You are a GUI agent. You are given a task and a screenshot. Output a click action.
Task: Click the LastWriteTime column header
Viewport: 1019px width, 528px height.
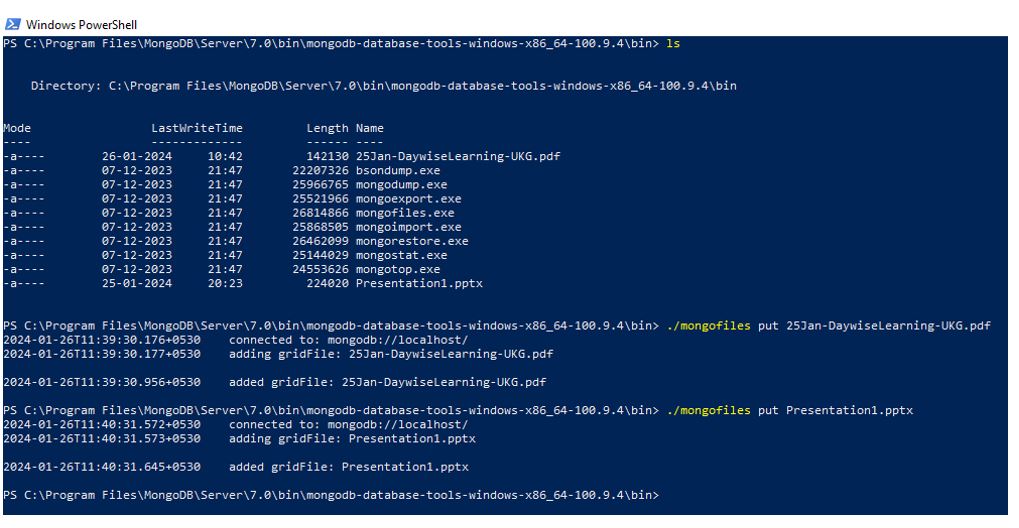click(x=197, y=128)
